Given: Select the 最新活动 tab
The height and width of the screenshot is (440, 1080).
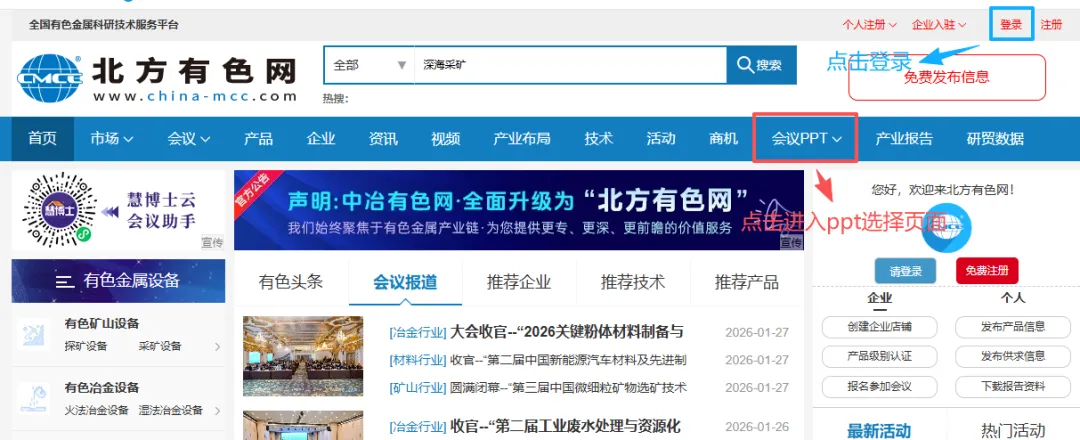Looking at the screenshot, I should [x=879, y=430].
